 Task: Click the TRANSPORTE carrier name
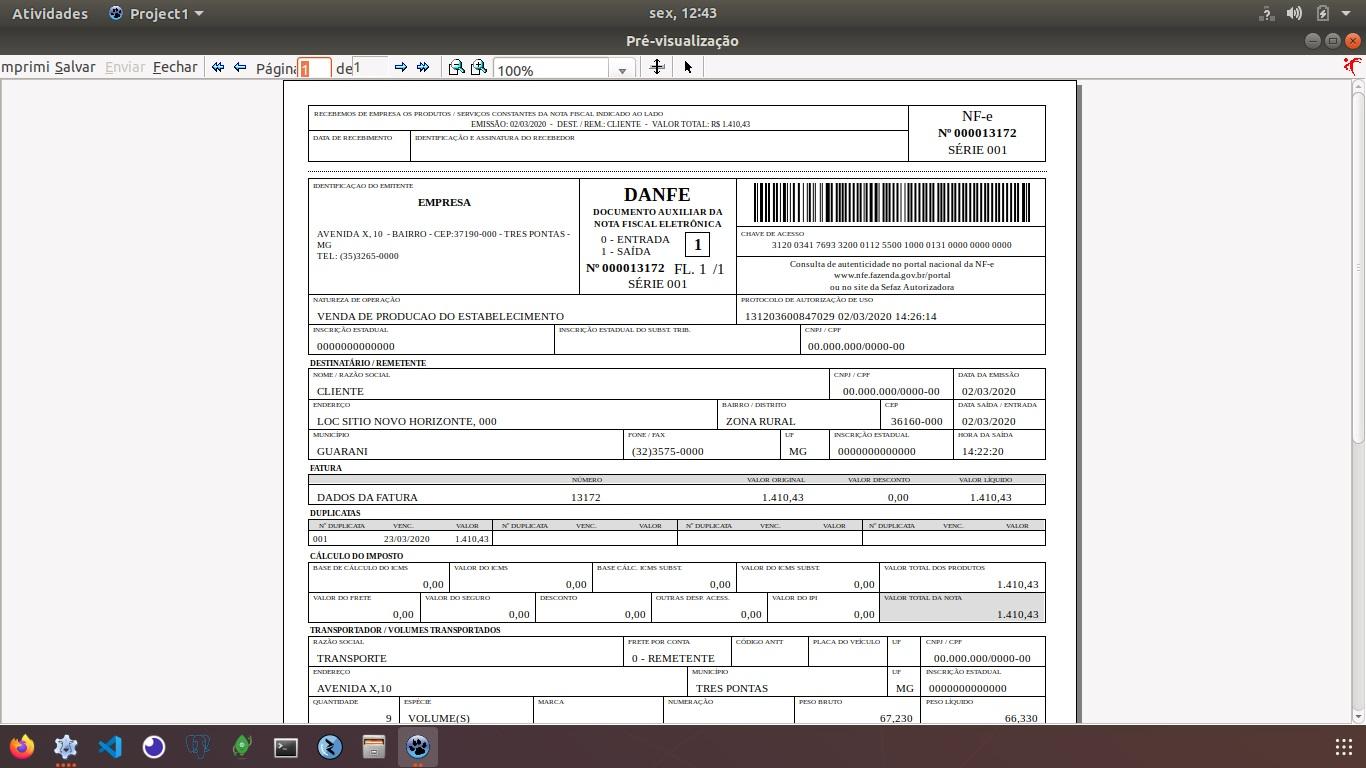coord(351,658)
